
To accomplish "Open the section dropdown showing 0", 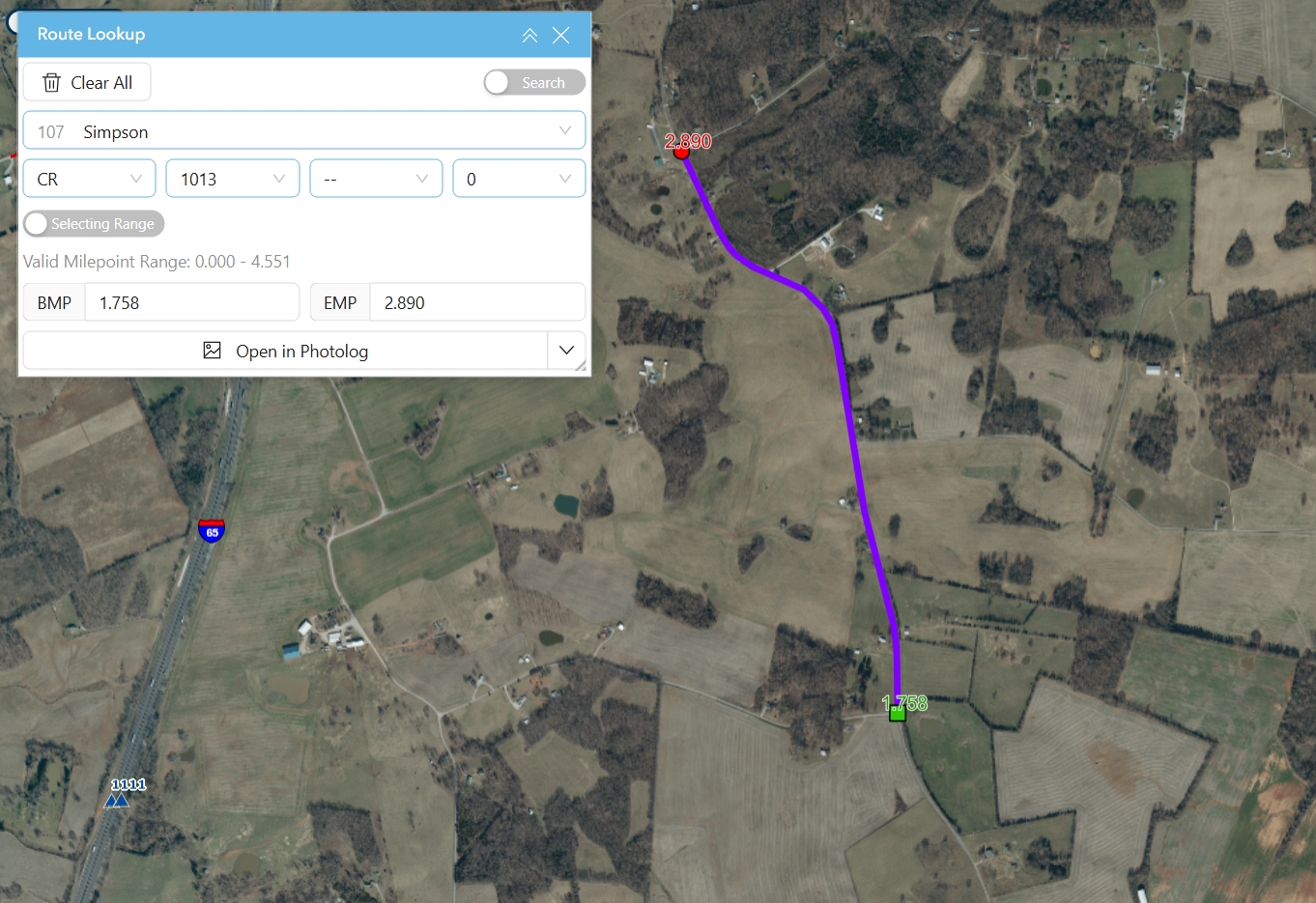I will (519, 179).
